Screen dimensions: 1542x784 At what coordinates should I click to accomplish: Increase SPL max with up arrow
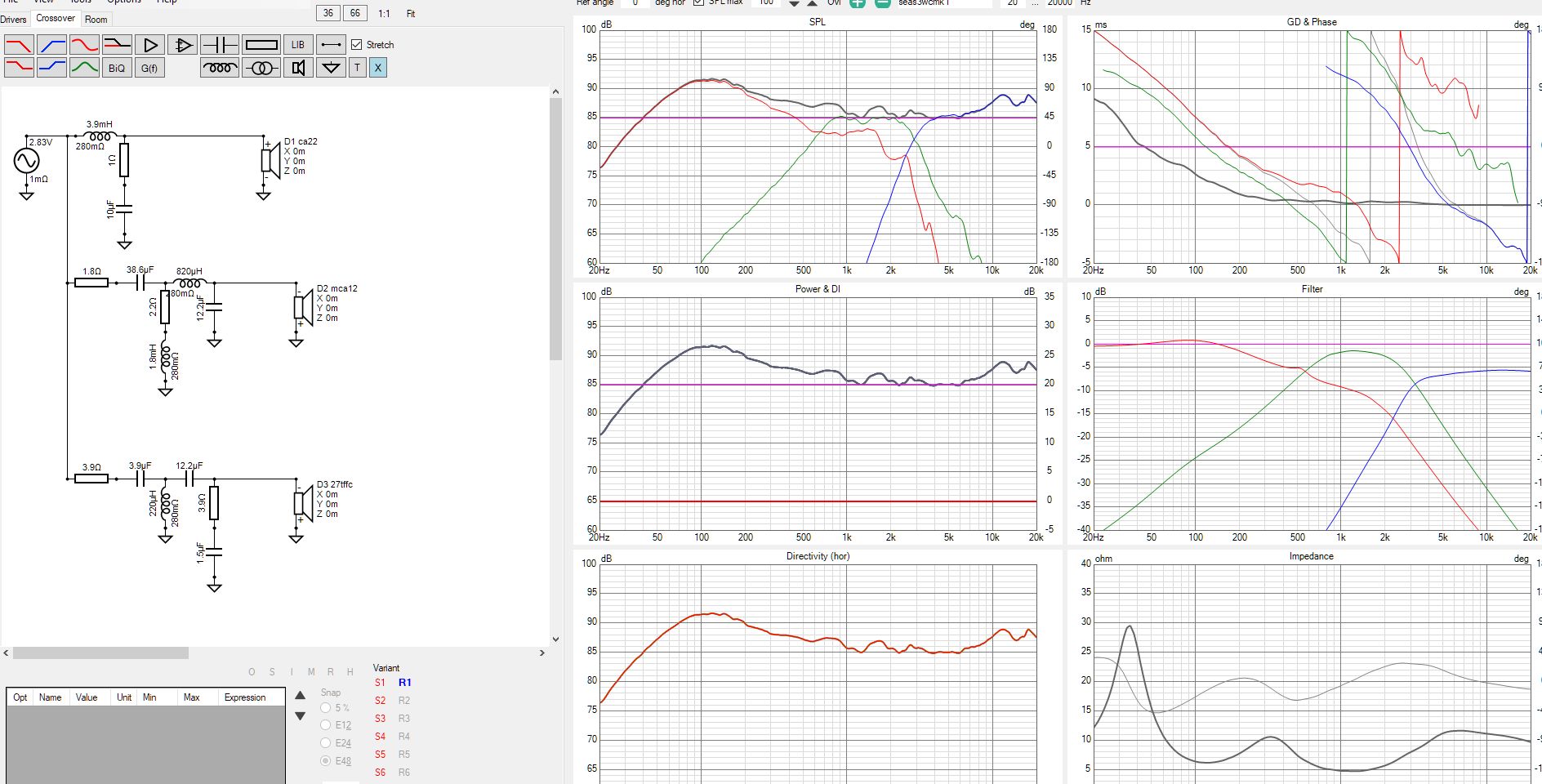click(x=812, y=3)
